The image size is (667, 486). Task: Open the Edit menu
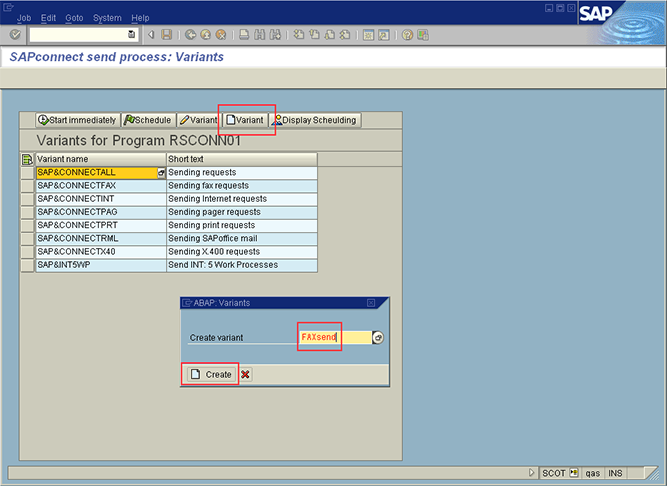click(48, 18)
